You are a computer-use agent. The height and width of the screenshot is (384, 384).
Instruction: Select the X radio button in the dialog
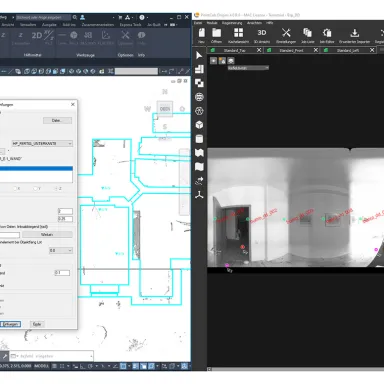(x=15, y=189)
